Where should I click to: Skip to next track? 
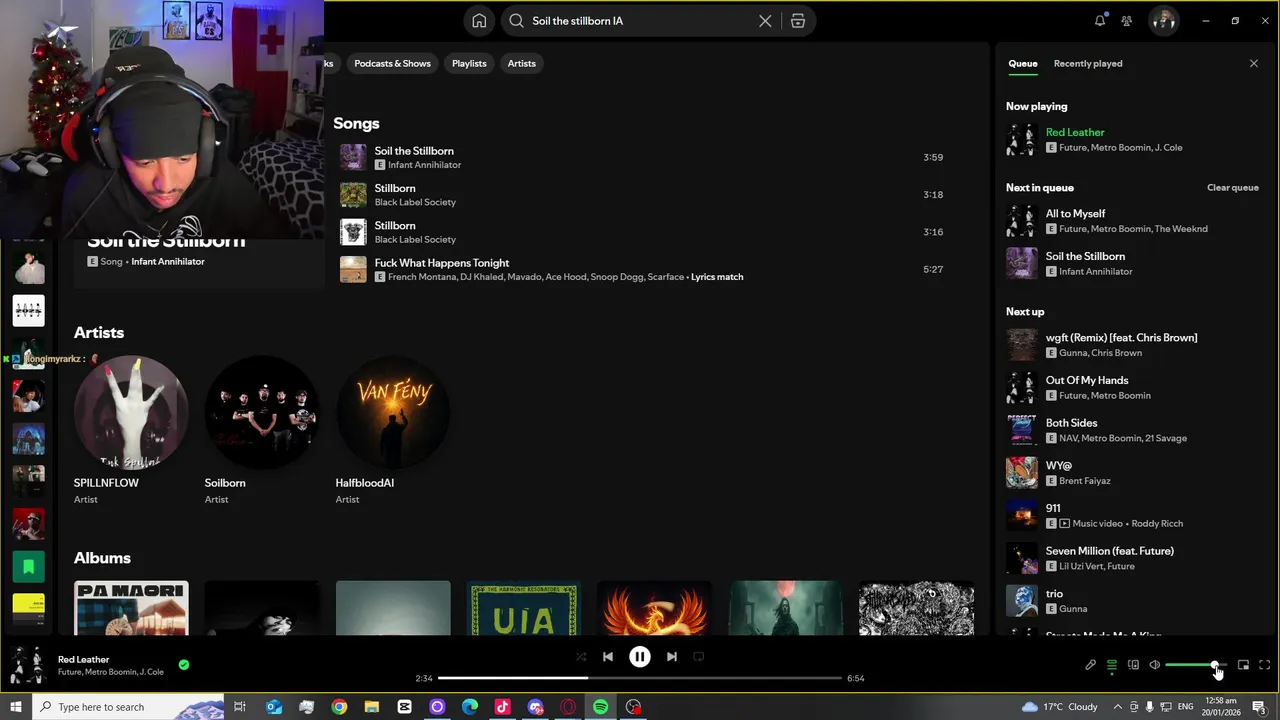[x=672, y=657]
